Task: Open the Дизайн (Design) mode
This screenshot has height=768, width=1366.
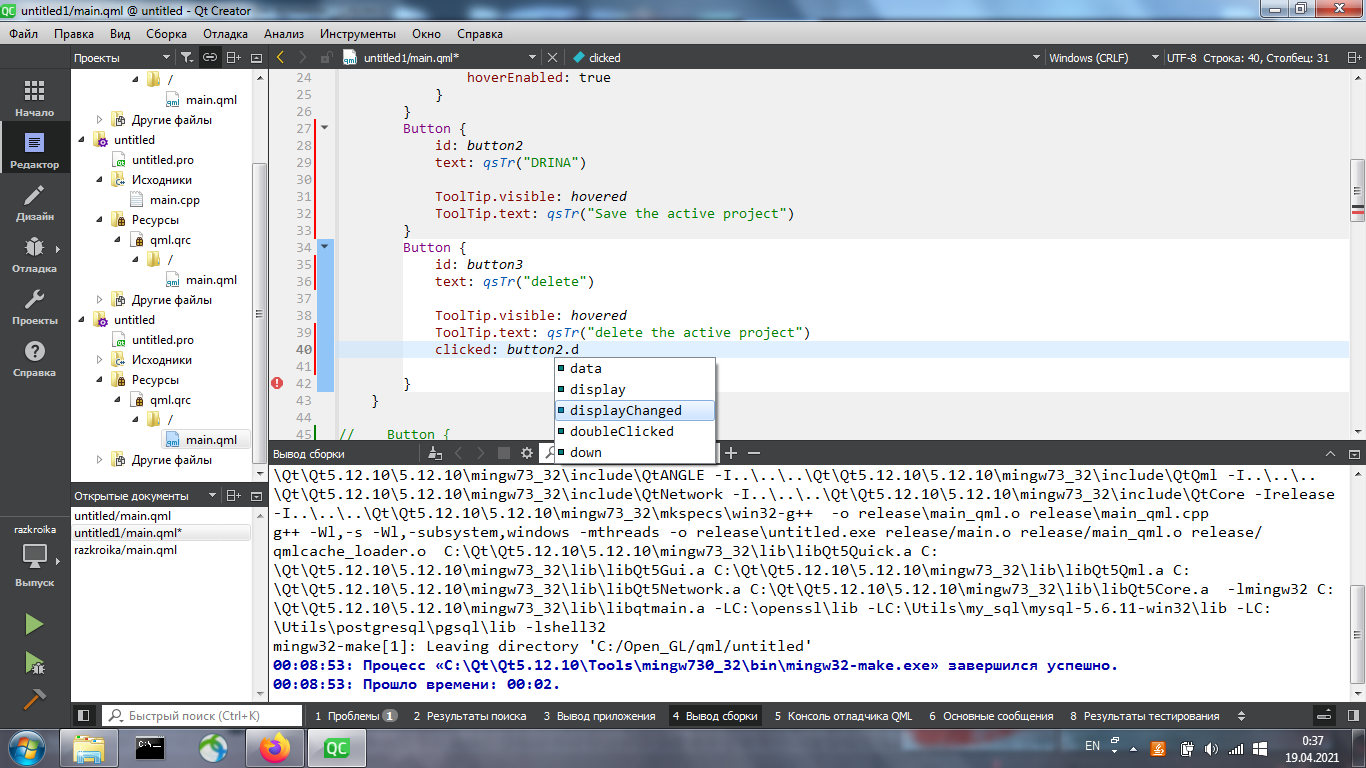Action: pos(35,202)
